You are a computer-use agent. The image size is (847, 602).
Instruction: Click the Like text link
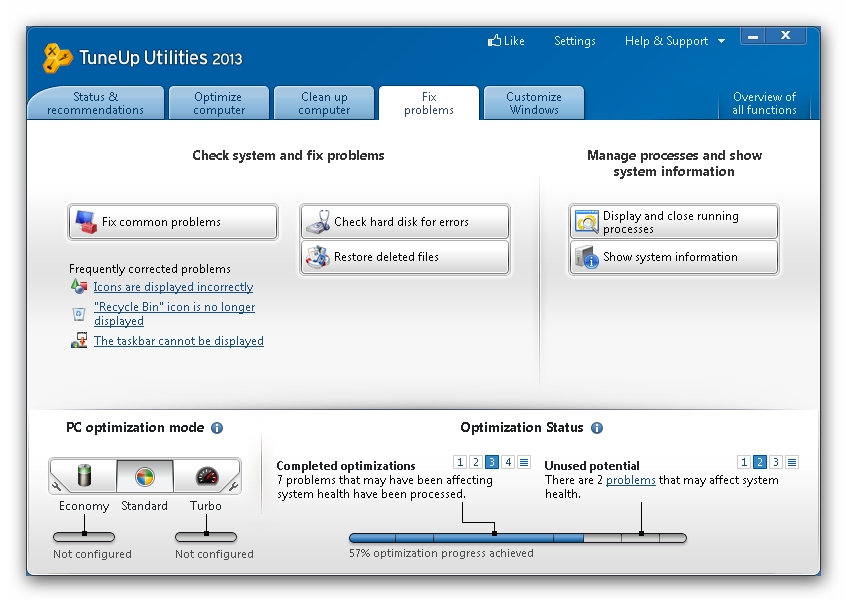click(514, 41)
